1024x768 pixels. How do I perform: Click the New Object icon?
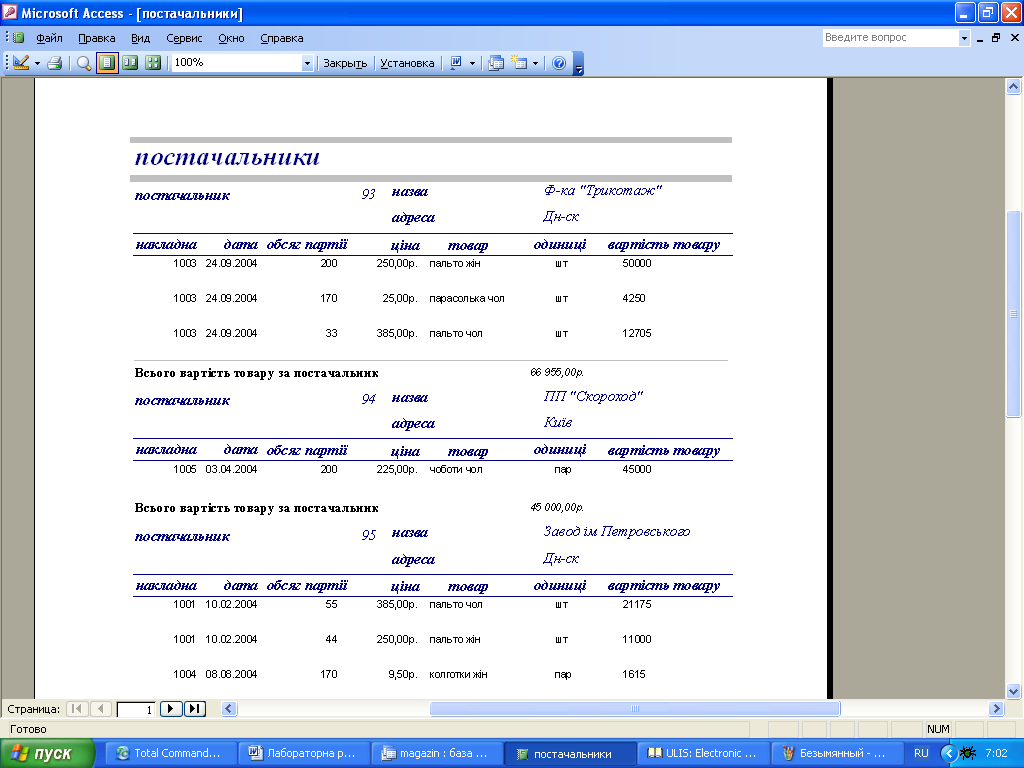pos(519,63)
